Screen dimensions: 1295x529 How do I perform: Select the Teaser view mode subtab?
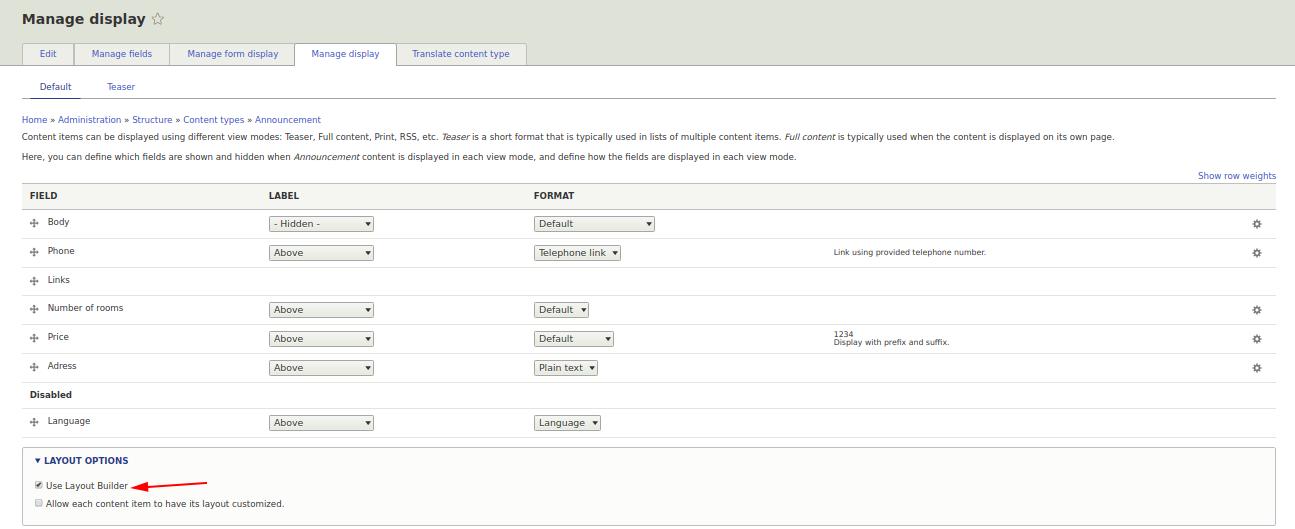(x=121, y=87)
